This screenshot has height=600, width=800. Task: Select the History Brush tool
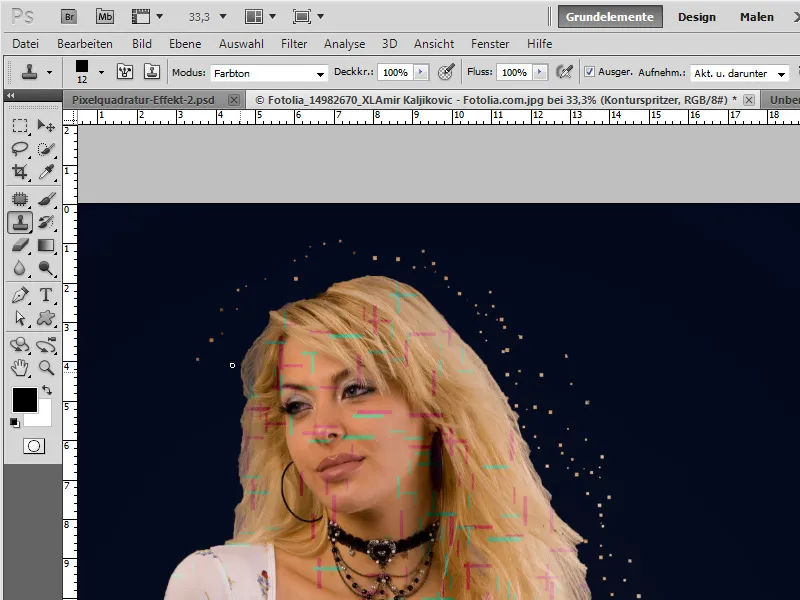(46, 222)
